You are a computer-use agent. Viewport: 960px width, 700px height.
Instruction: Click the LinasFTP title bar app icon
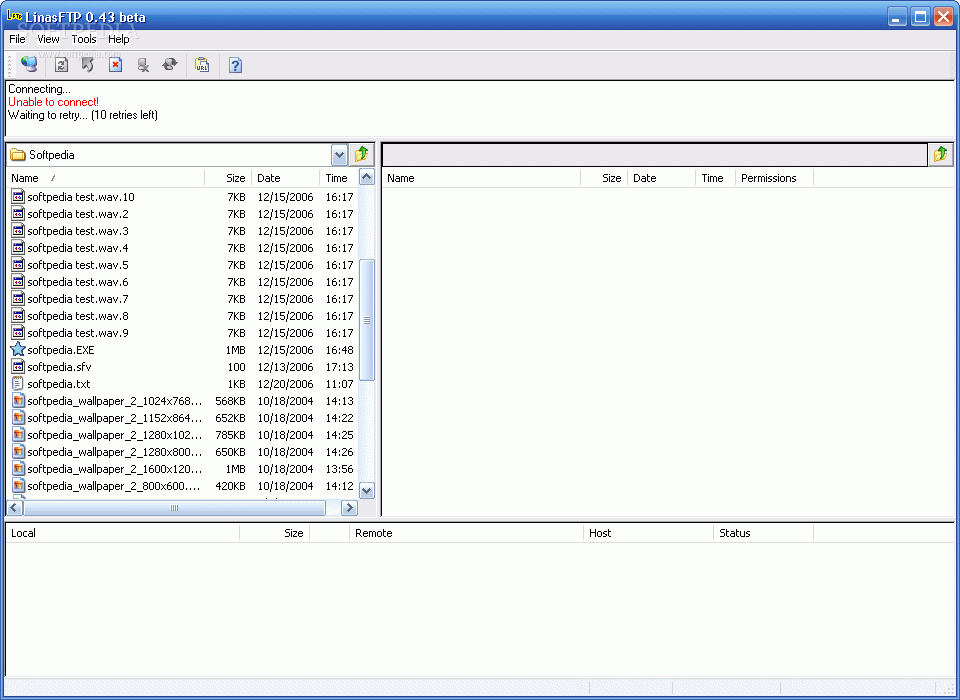(x=14, y=16)
